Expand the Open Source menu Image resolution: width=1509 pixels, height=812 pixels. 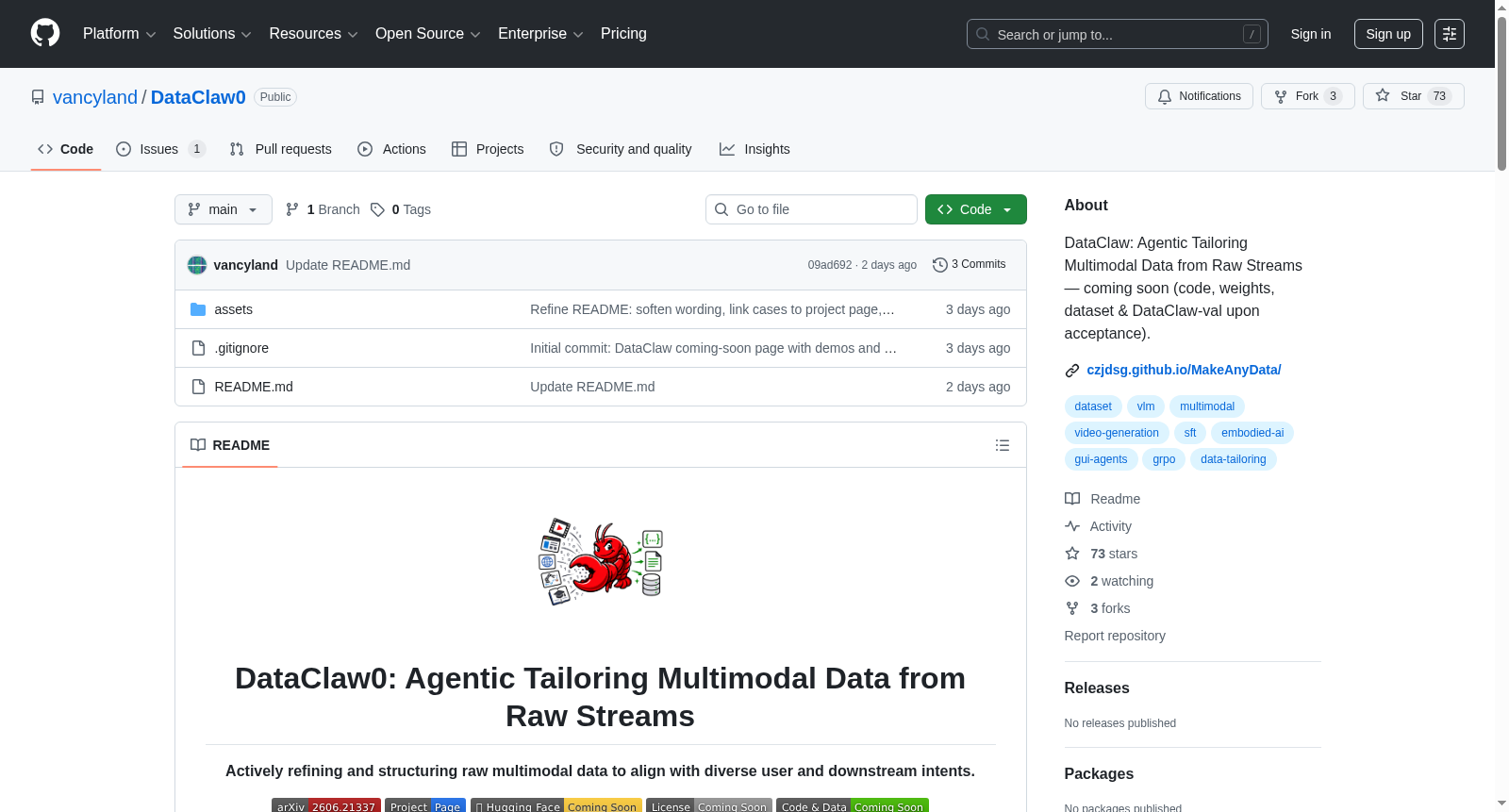tap(428, 34)
